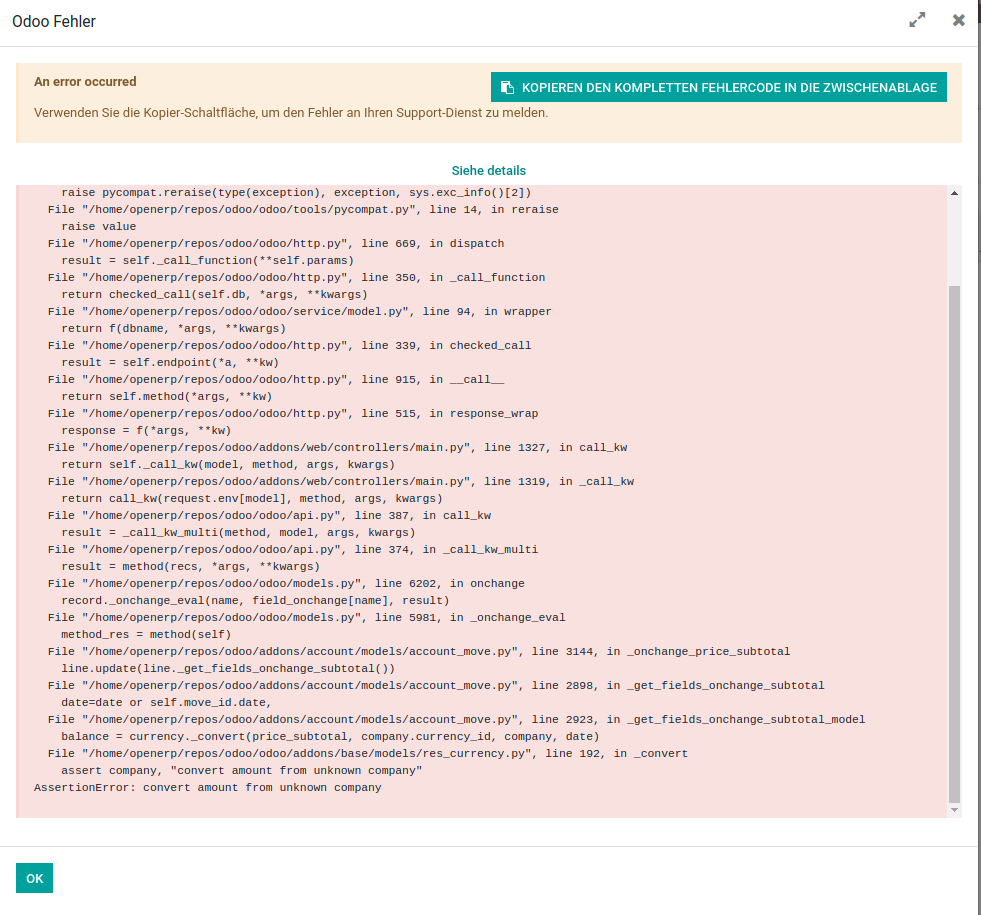The height and width of the screenshot is (915, 981).
Task: Click the raise value line
Action: (x=98, y=226)
